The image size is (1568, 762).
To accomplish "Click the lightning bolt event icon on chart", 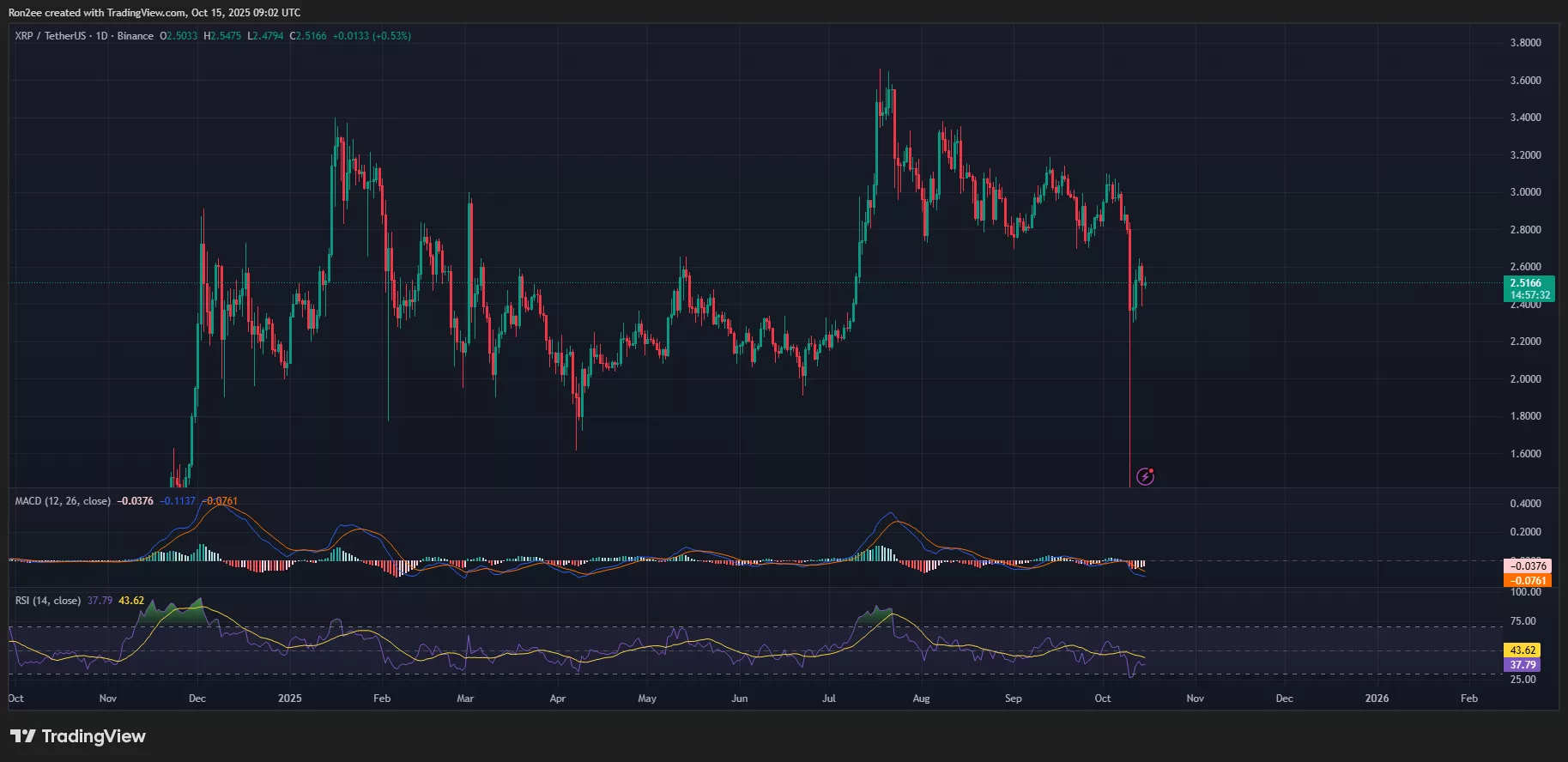I will [x=1145, y=476].
